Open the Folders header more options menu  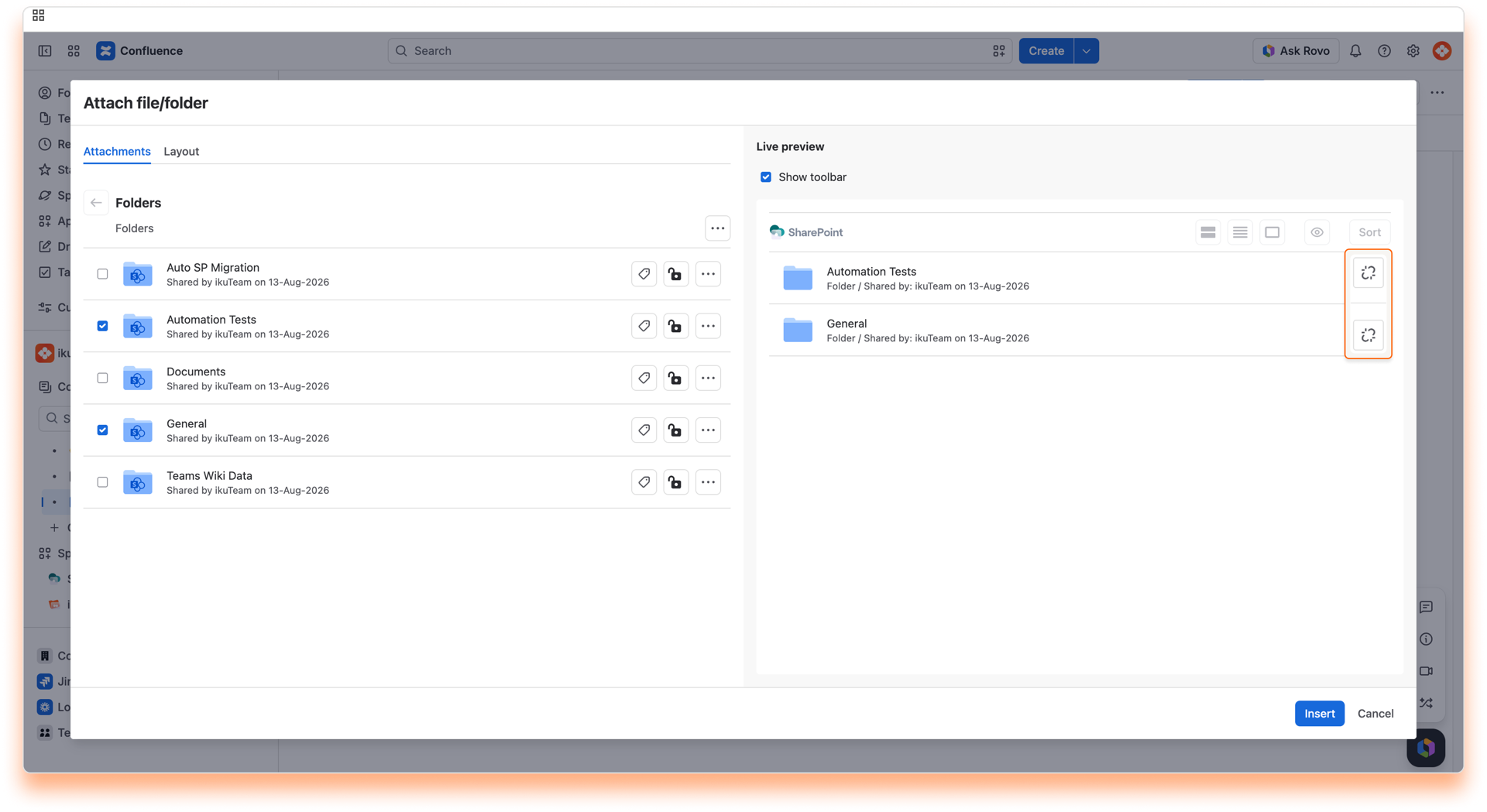(717, 228)
